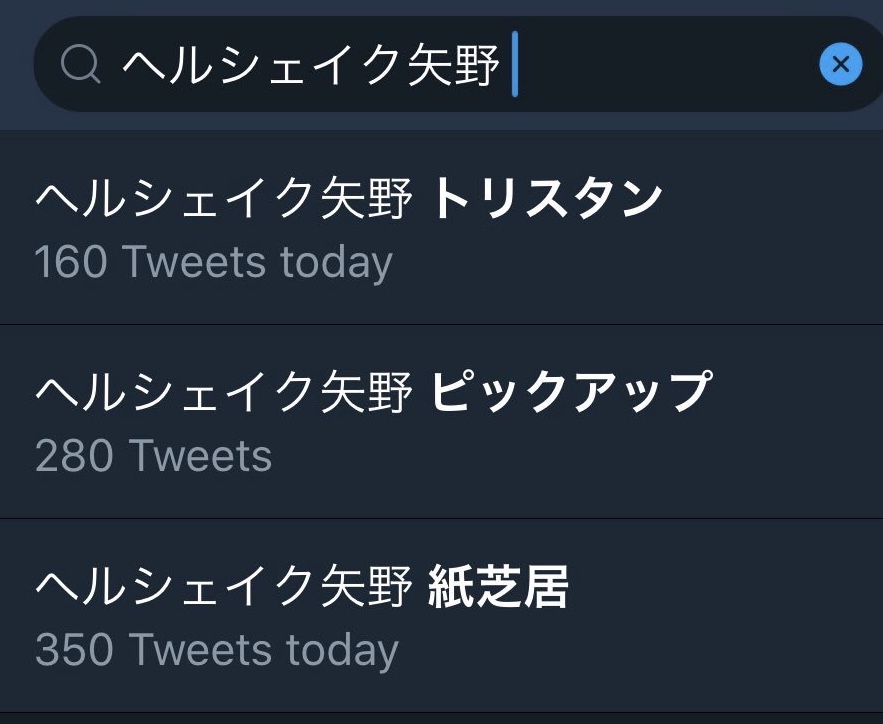Click ヘルシェイク矢野 prefix in the トリスタン row
Screen dimensions: 883x724
point(224,199)
